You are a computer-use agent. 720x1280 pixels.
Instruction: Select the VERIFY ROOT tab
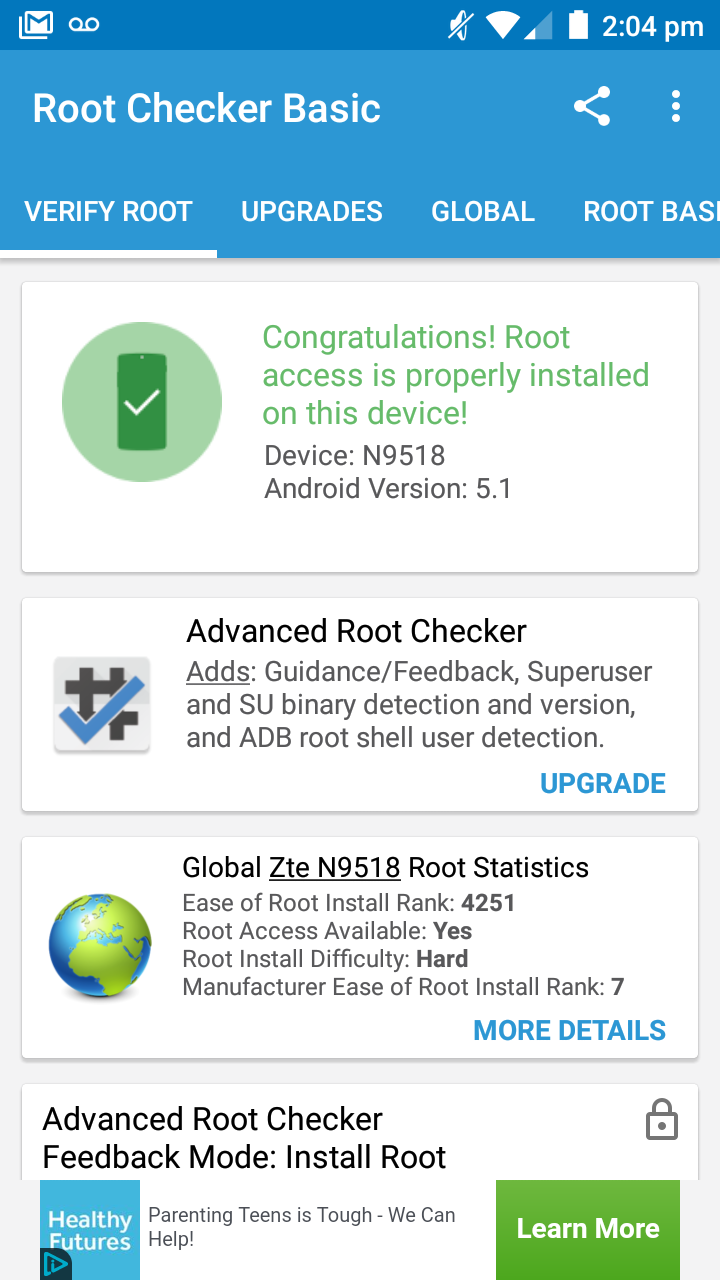tap(108, 212)
